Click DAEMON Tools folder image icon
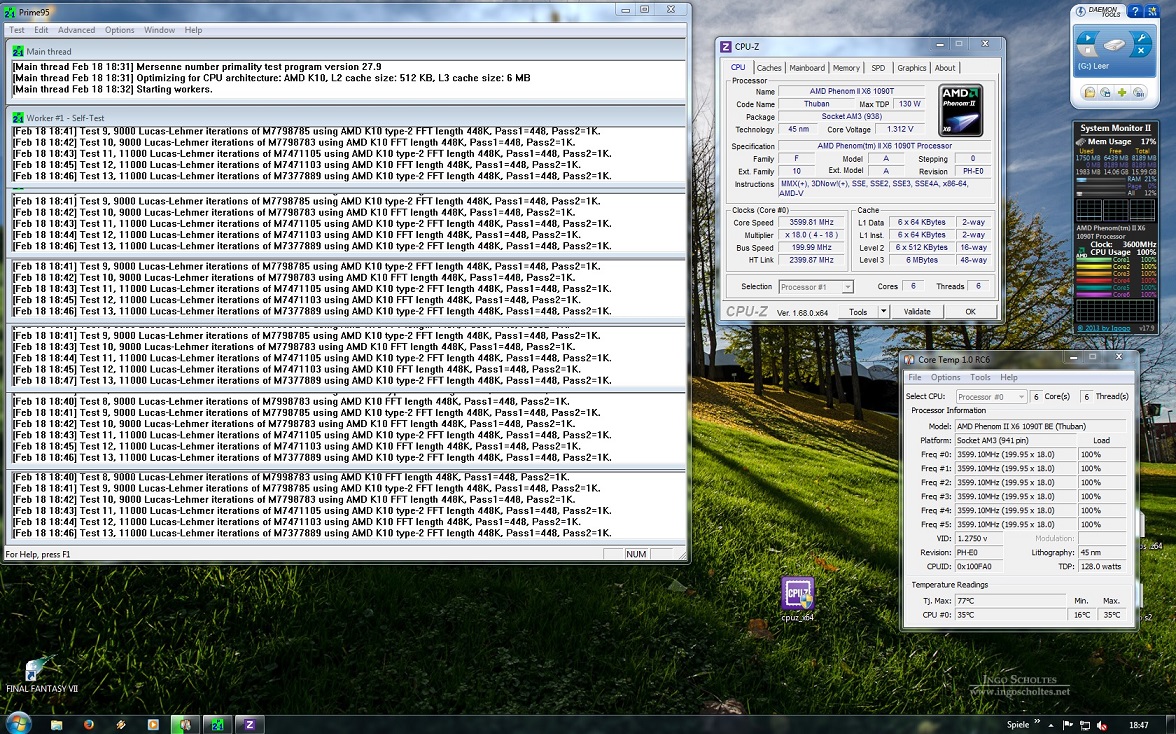This screenshot has height=734, width=1176. 1090,92
